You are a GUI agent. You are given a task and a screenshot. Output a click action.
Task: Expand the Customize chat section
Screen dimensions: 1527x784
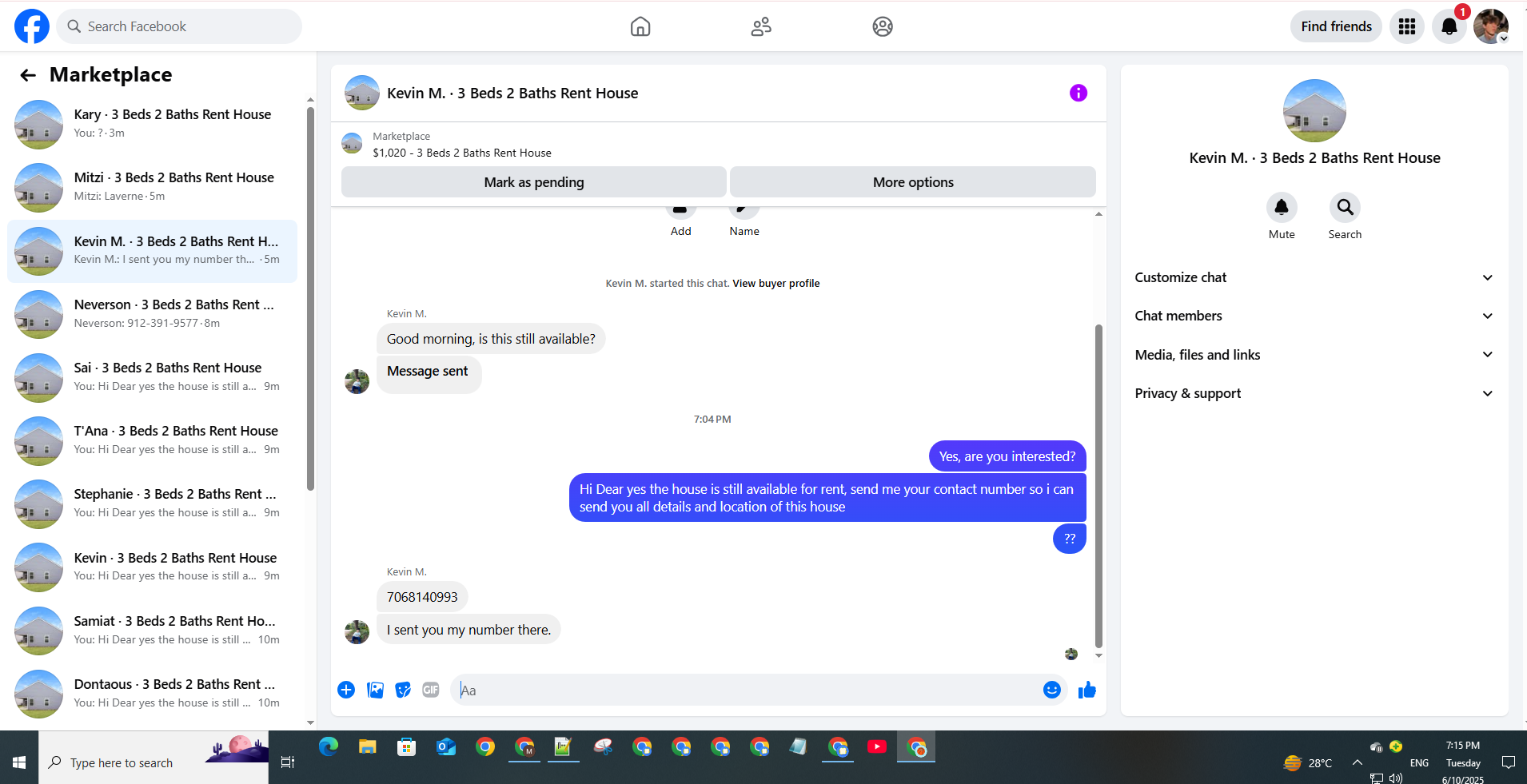[x=1314, y=277]
